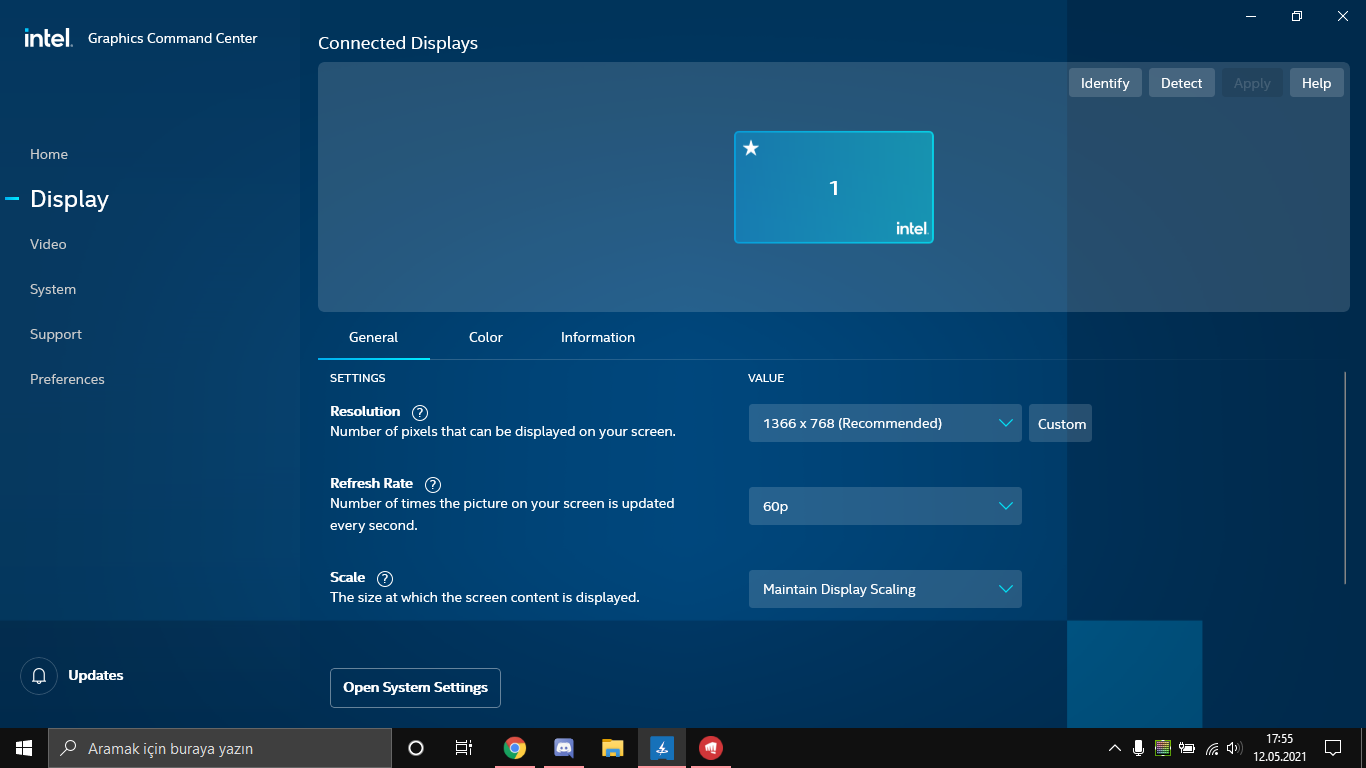1366x768 pixels.
Task: Open Task View from the taskbar
Action: pyautogui.click(x=464, y=748)
